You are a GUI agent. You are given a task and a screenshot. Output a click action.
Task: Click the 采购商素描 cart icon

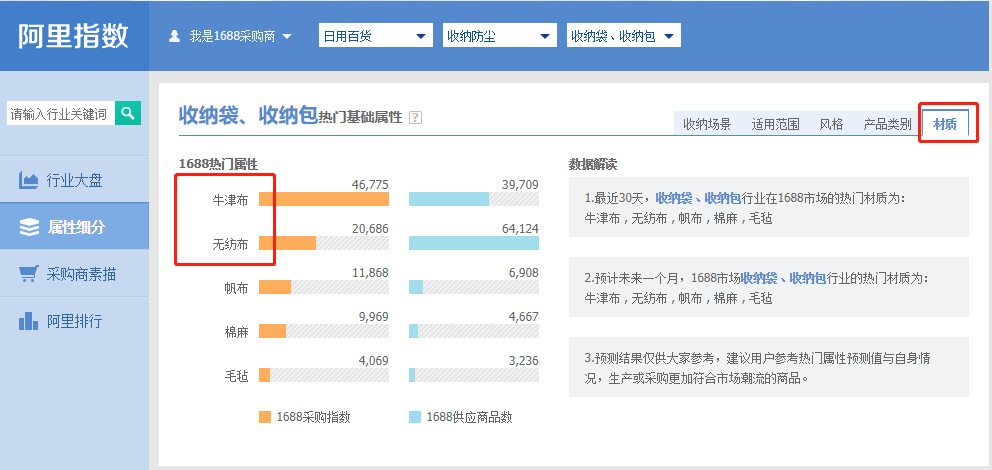tap(28, 274)
